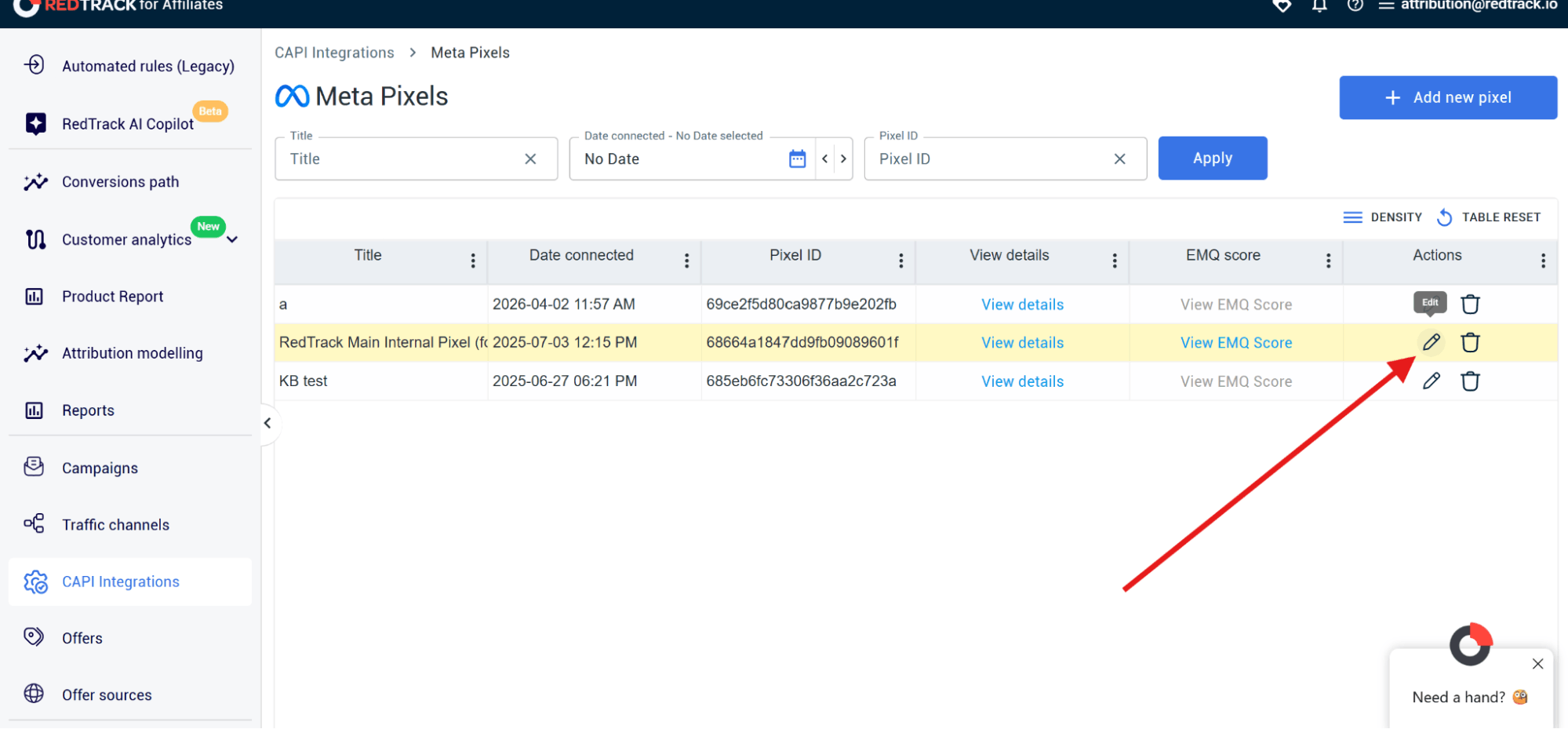
Task: View EMQ Score for RedTrack Main Internal Pixel
Action: pyautogui.click(x=1236, y=343)
